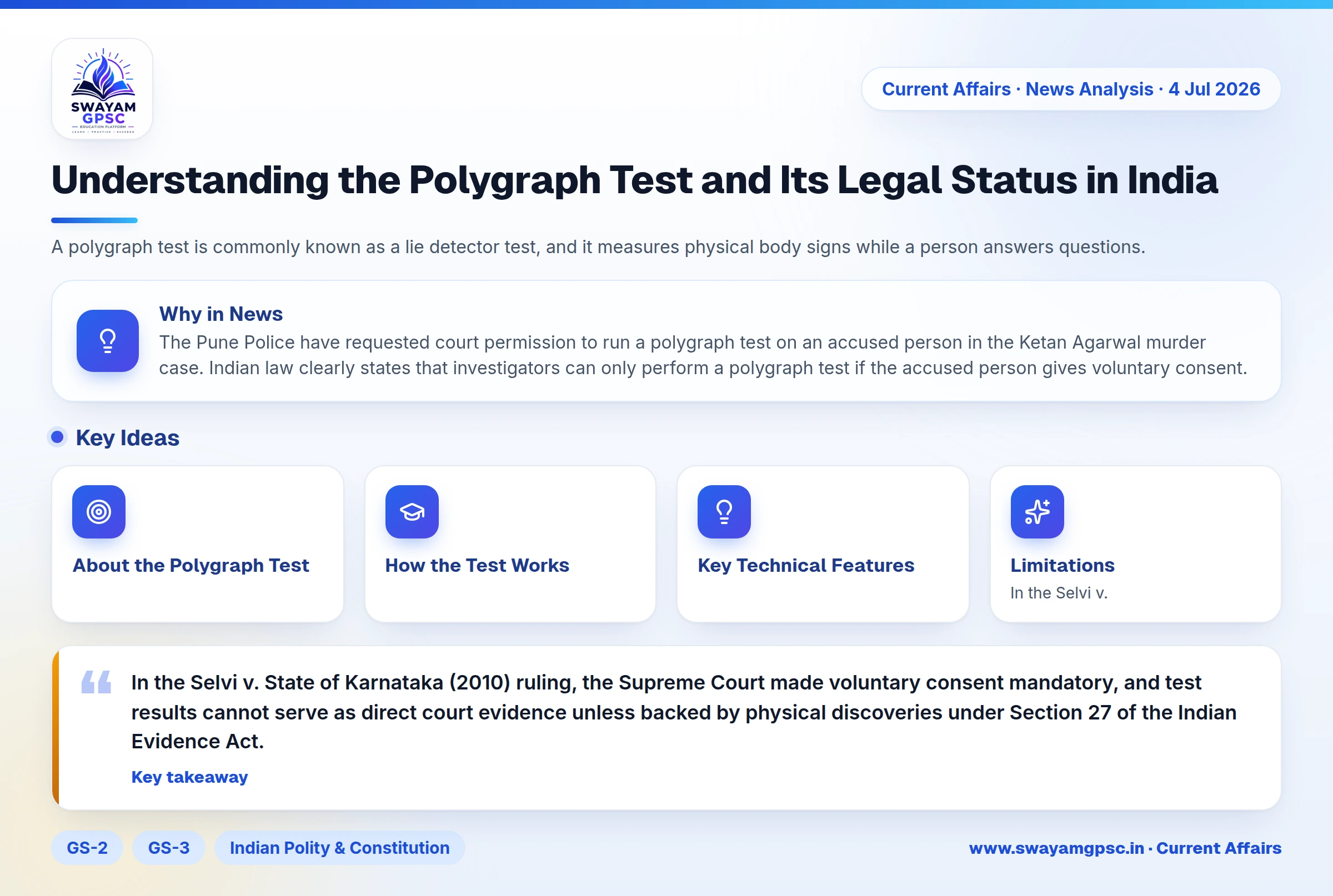The image size is (1333, 896).
Task: Open the www.swayamgpsc.in Current Affairs link
Action: click(1125, 848)
